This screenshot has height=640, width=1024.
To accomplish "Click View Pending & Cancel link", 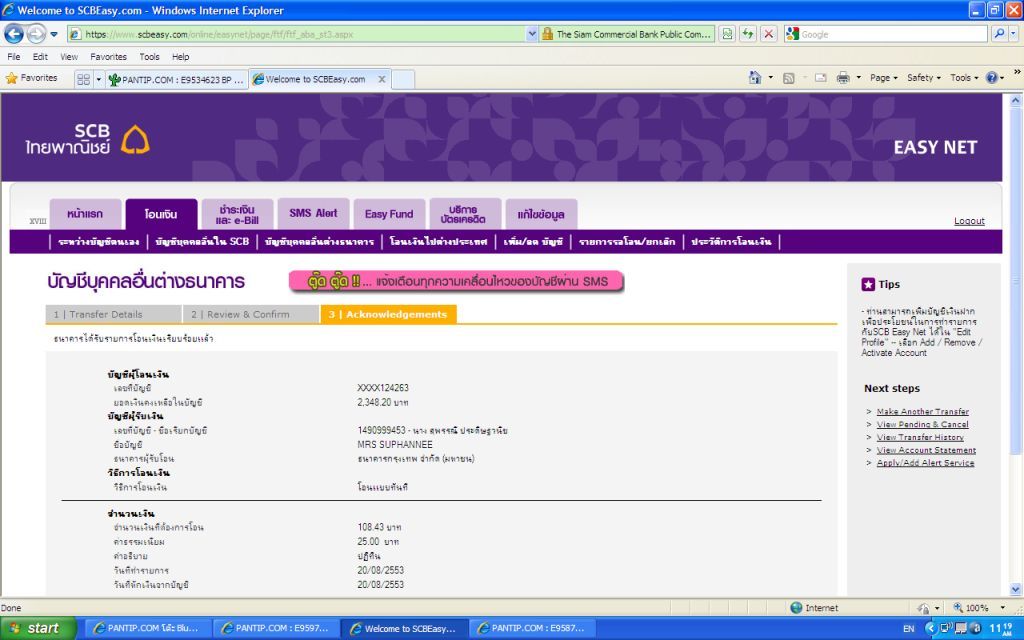I will (922, 424).
